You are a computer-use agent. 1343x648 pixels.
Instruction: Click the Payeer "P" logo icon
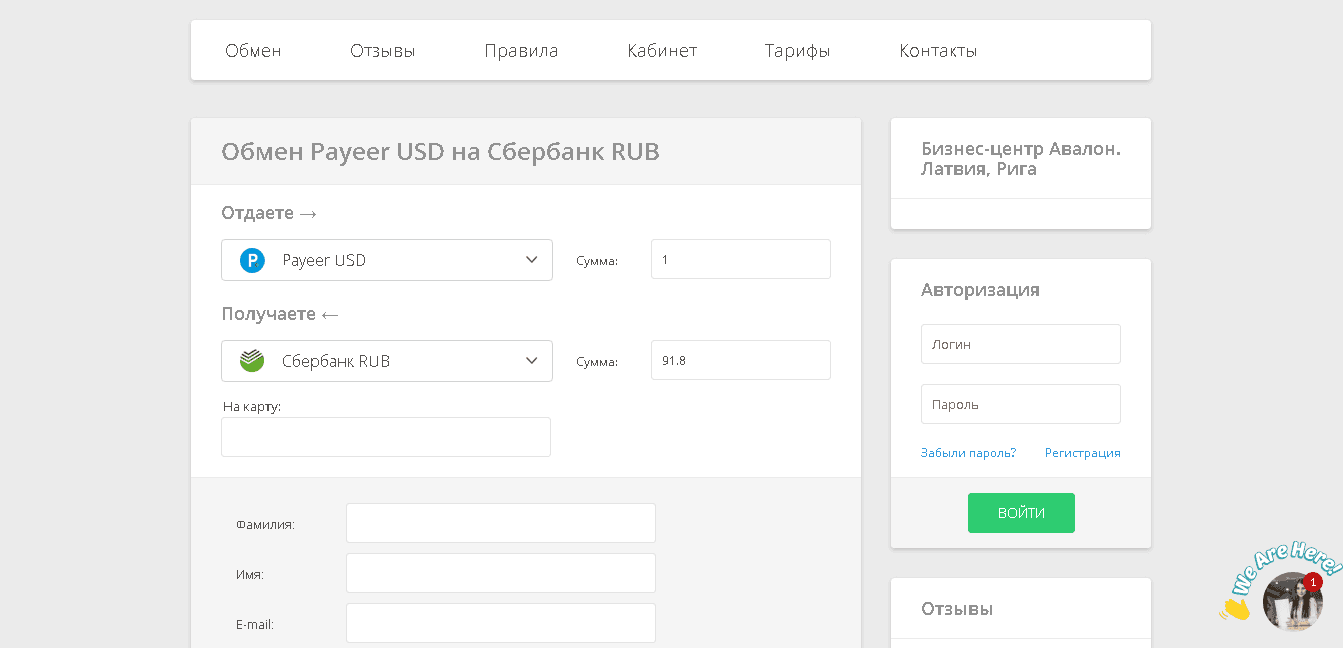[252, 260]
